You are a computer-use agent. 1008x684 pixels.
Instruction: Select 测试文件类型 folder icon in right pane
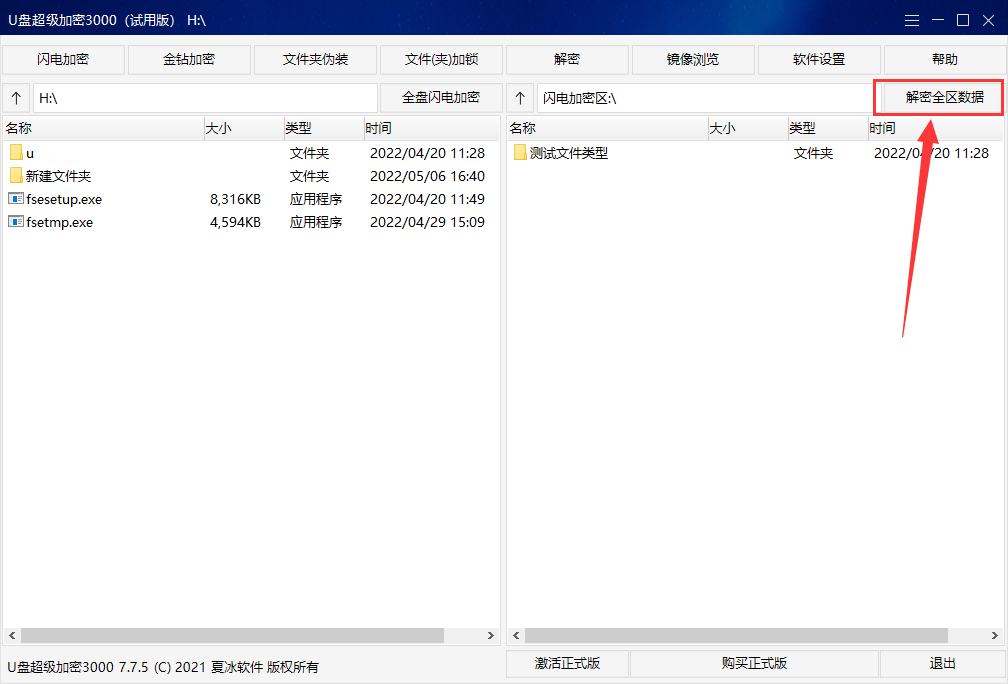[520, 153]
